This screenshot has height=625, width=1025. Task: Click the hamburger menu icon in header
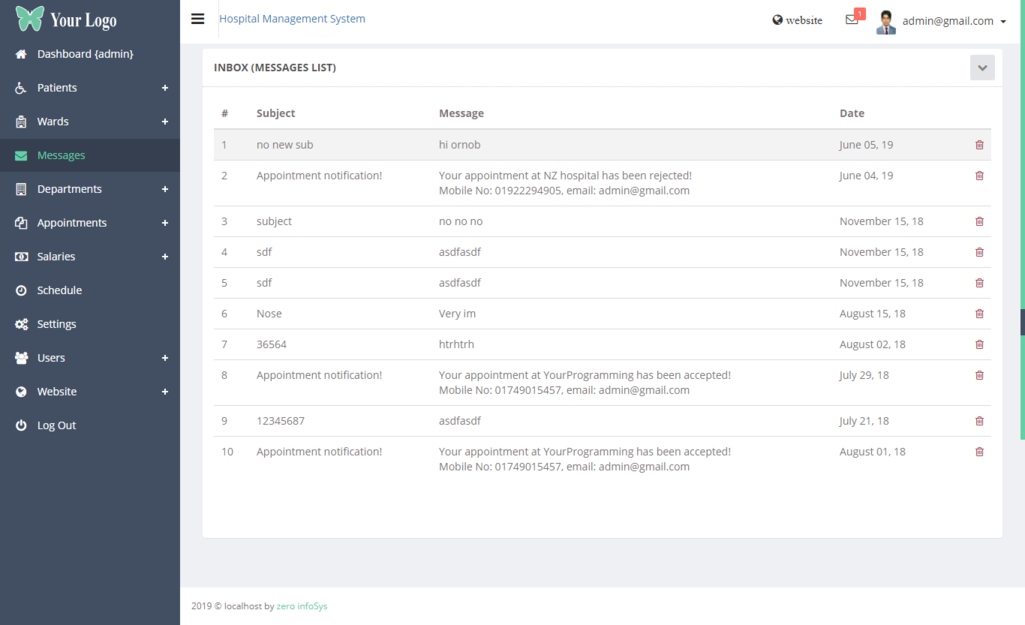(x=198, y=19)
